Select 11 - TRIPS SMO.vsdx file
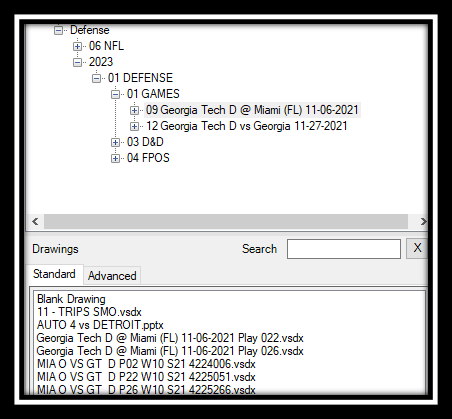 89,312
